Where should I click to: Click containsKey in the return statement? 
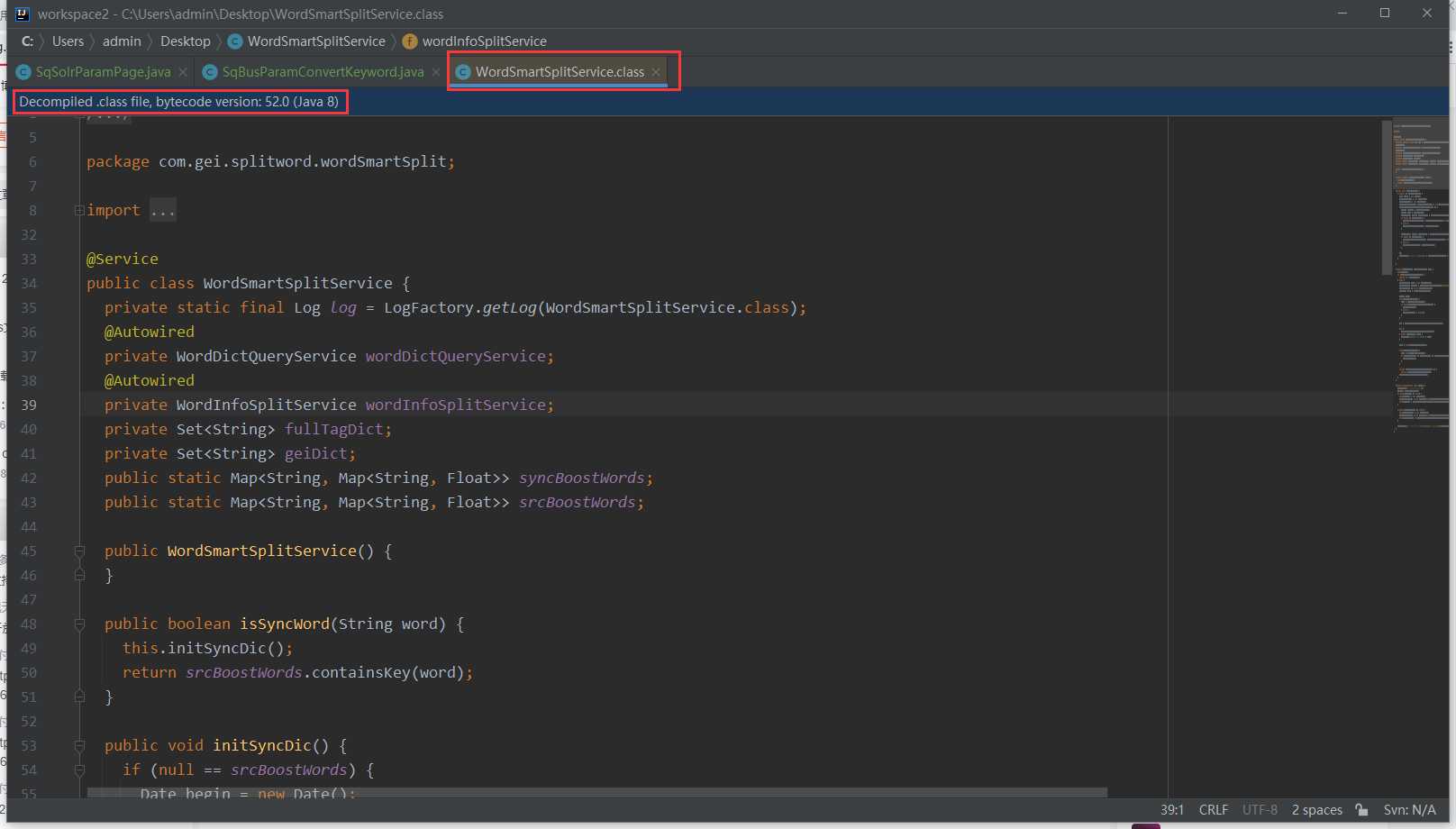[x=360, y=672]
